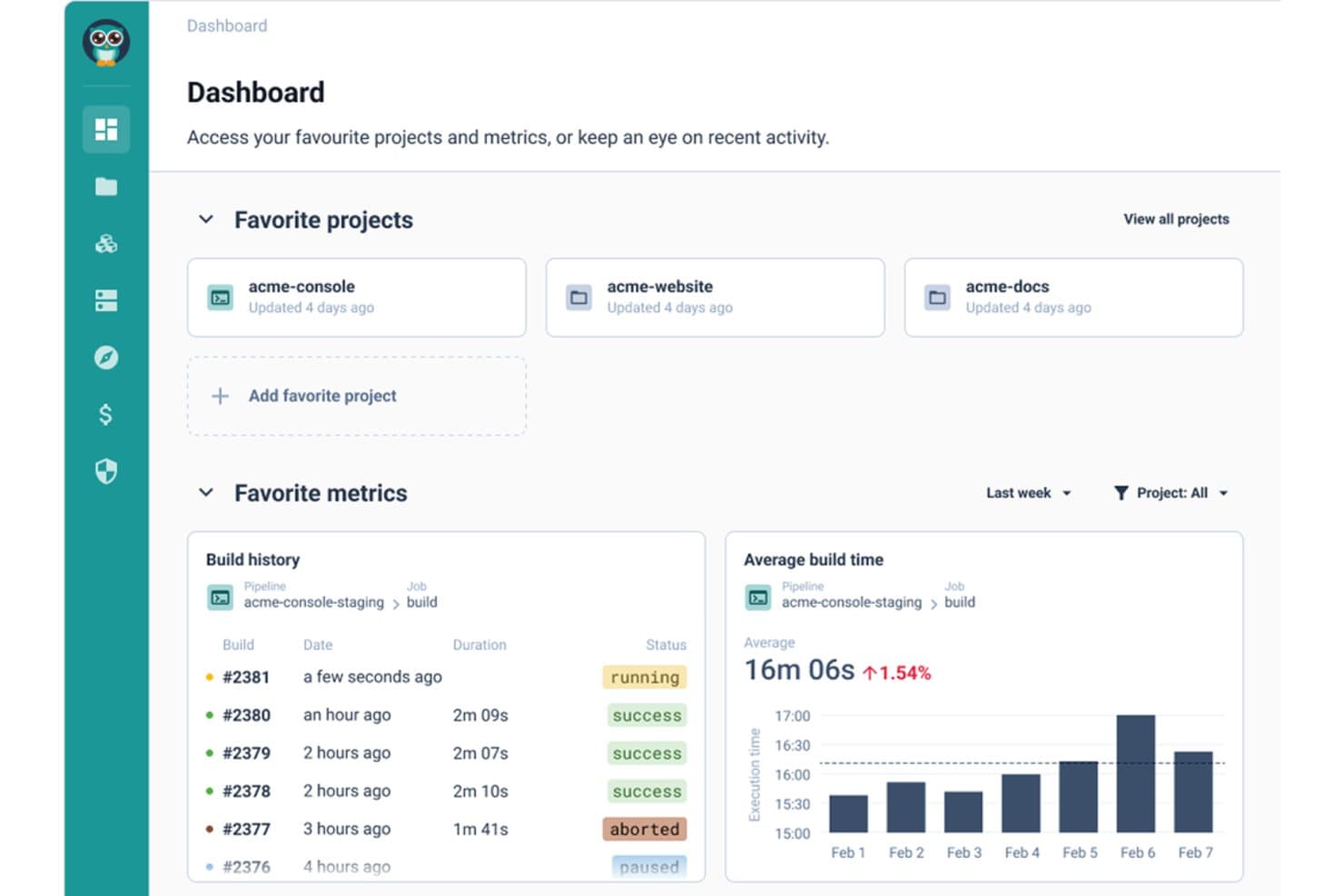Click the 1.54% increase indicator
Image resolution: width=1344 pixels, height=896 pixels.
coord(896,673)
